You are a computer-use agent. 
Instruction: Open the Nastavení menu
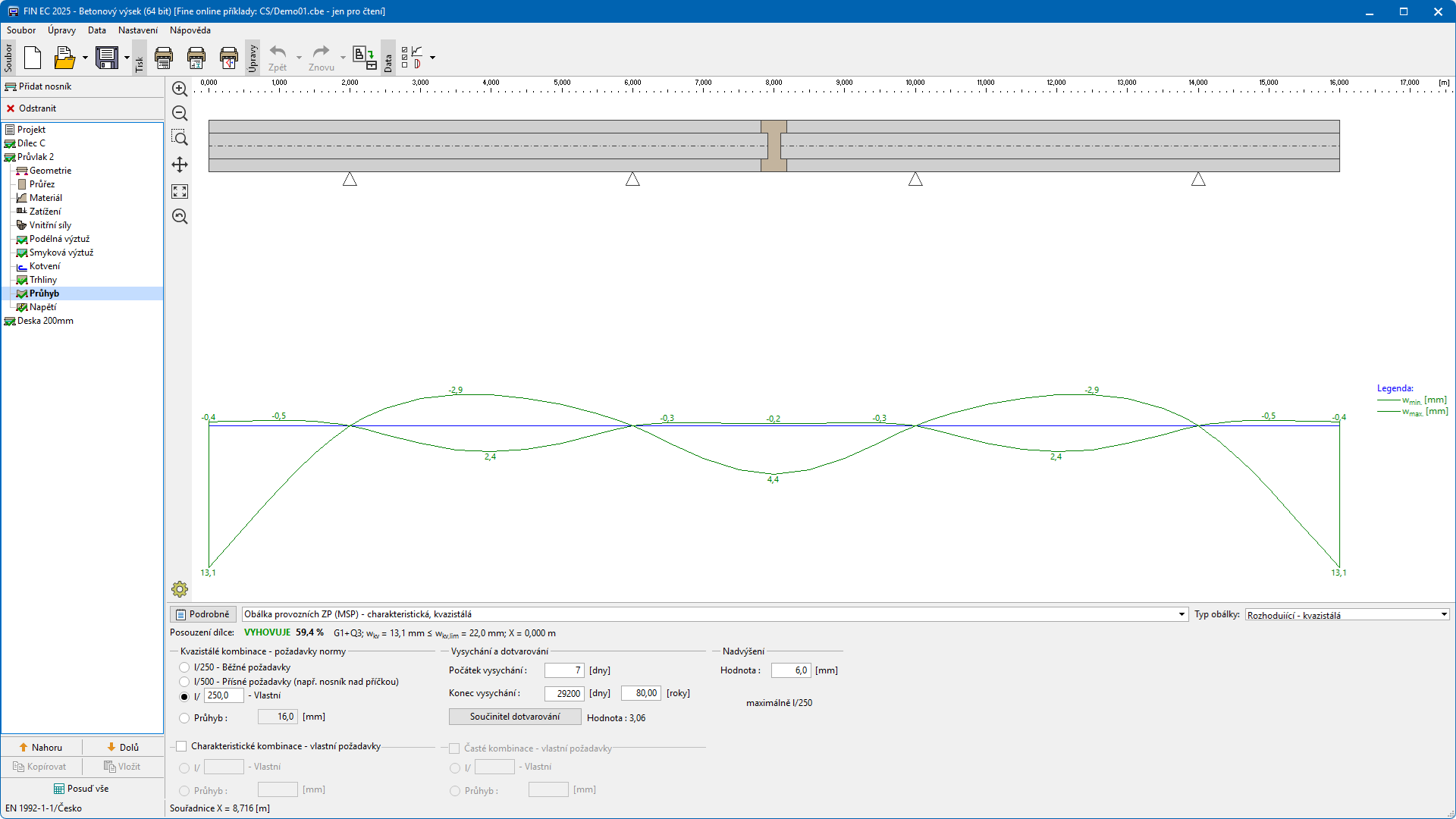coord(138,30)
